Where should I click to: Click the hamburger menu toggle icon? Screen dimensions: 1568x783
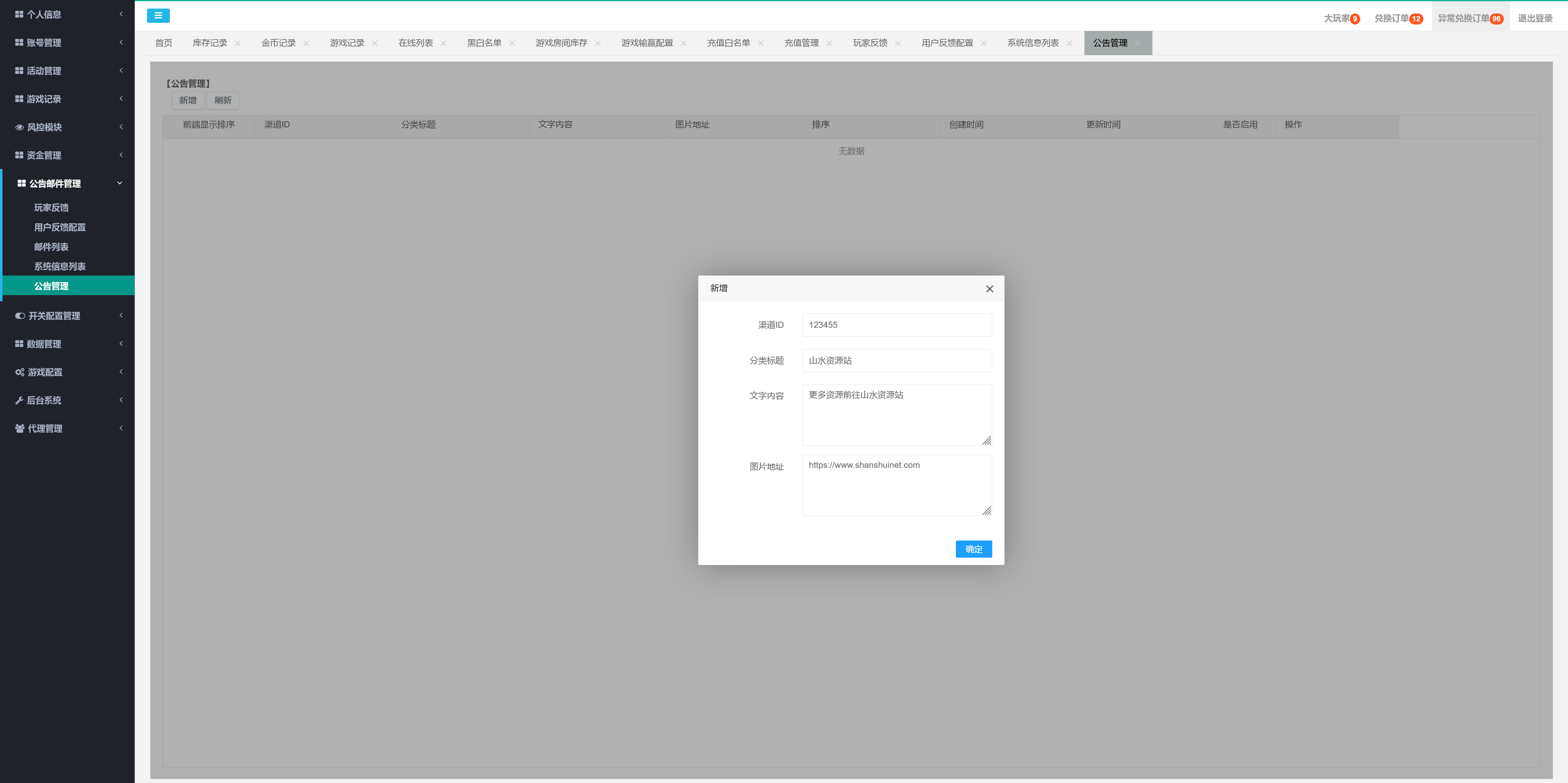(x=158, y=16)
